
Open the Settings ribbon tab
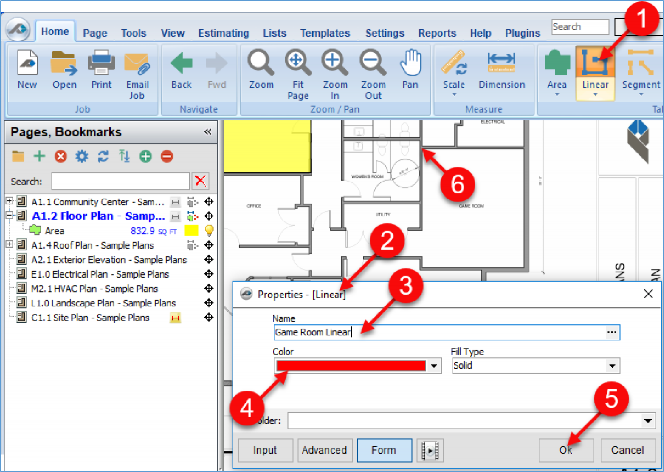[385, 33]
